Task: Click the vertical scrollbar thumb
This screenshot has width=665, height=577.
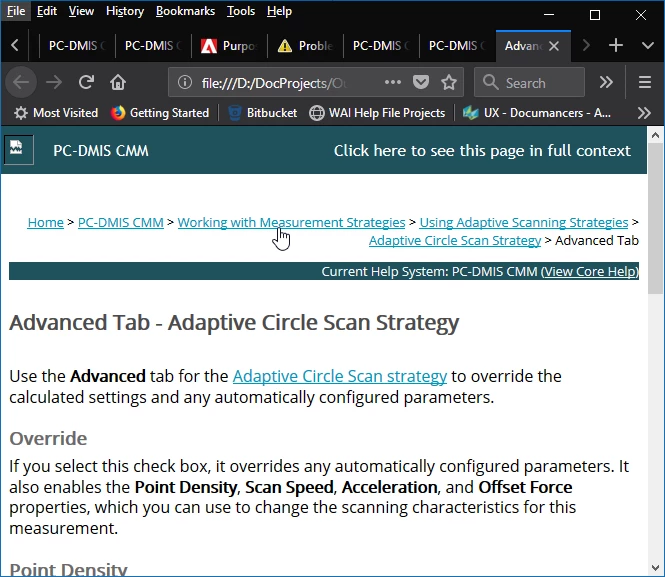Action: 656,218
